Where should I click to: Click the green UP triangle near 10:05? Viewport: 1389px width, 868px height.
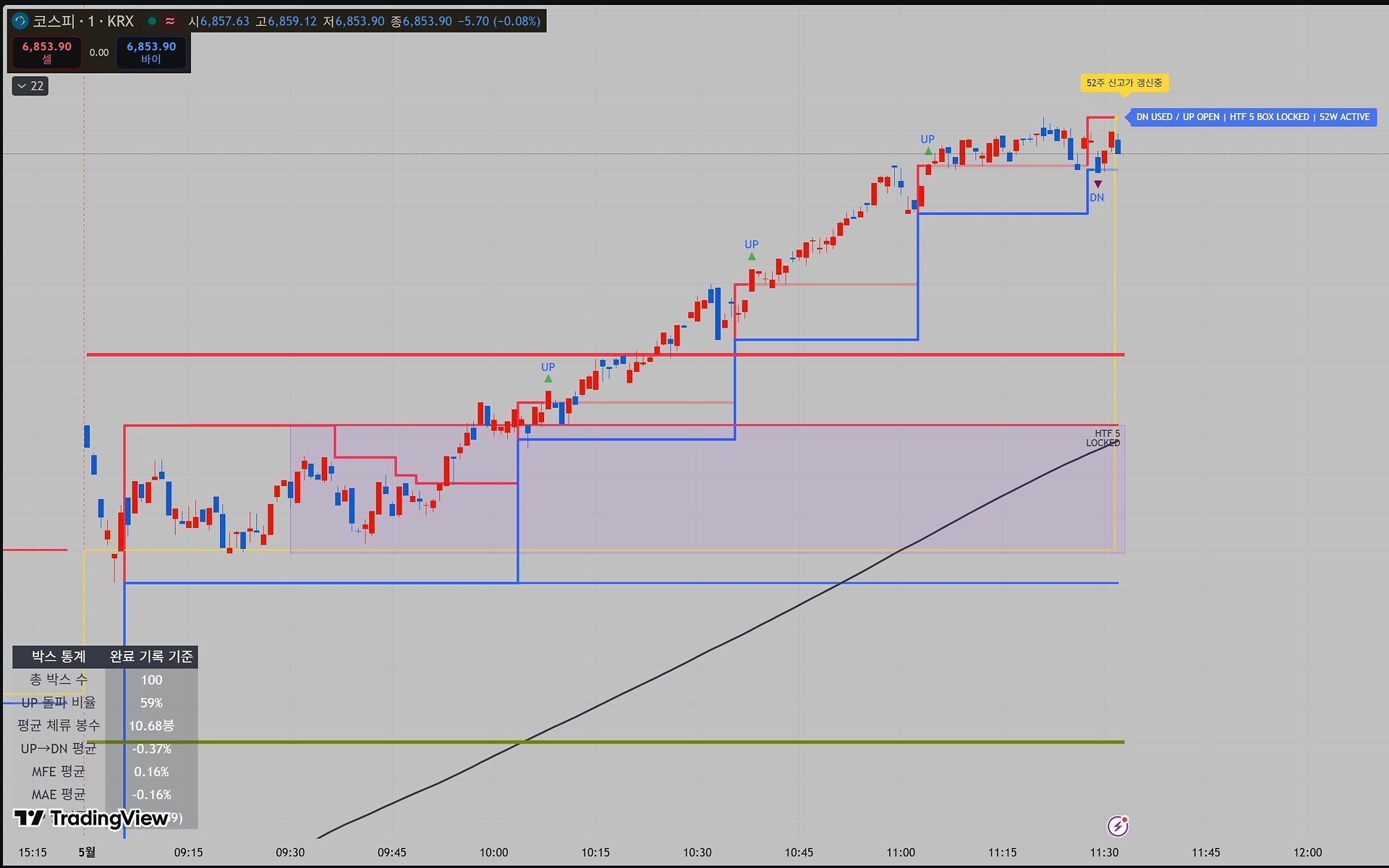coord(548,378)
